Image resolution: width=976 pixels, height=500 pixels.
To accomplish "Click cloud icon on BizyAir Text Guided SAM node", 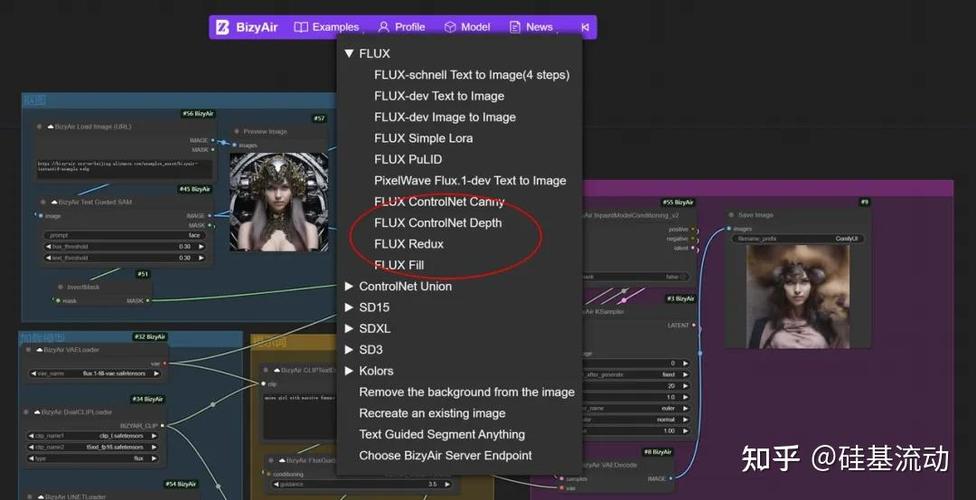I will point(54,202).
